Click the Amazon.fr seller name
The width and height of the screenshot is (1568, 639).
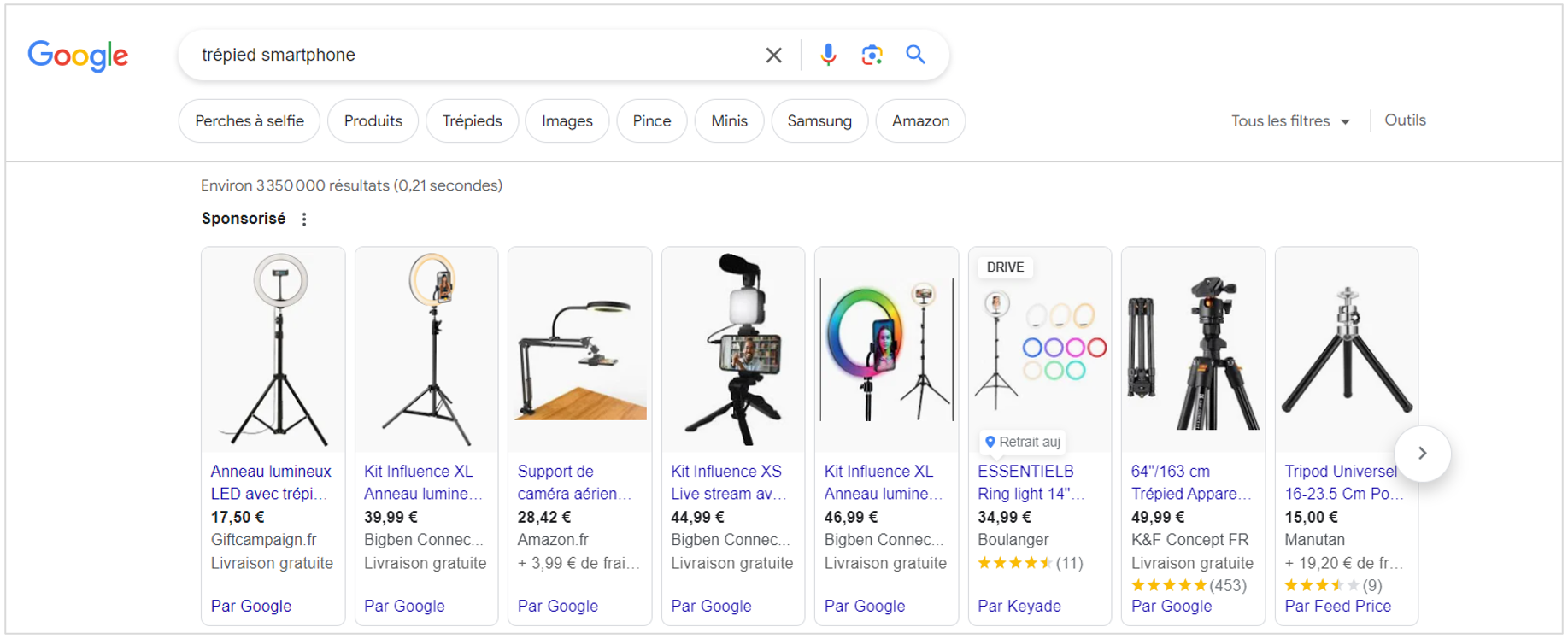point(553,540)
